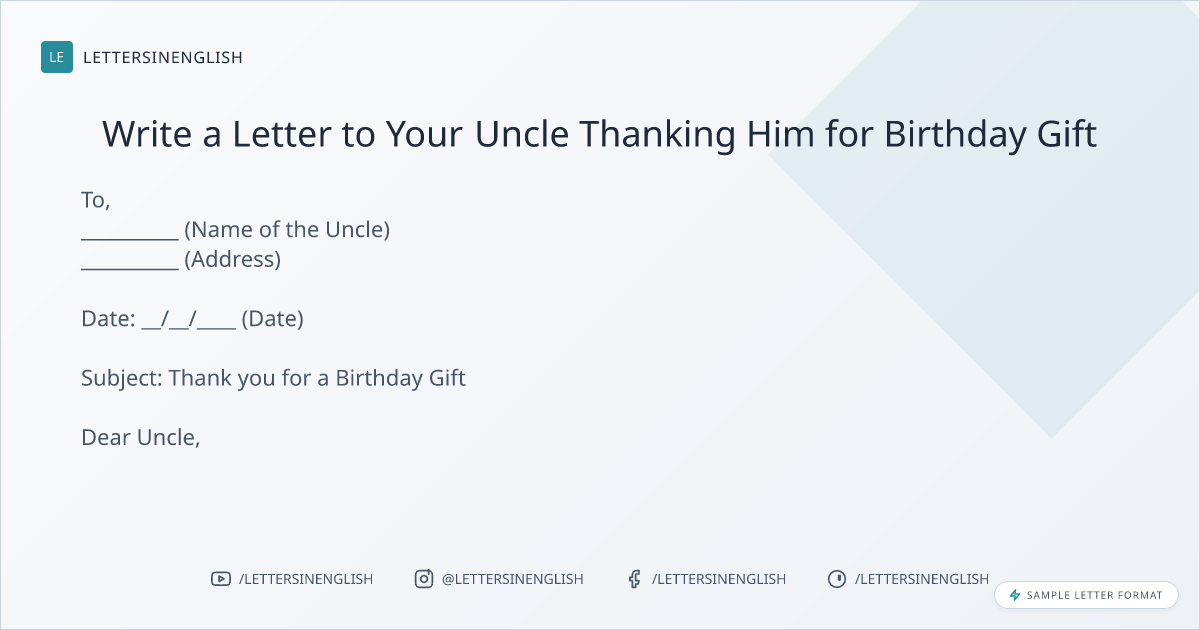Click the lightning bolt icon in badge
This screenshot has width=1200, height=630.
click(x=1015, y=595)
